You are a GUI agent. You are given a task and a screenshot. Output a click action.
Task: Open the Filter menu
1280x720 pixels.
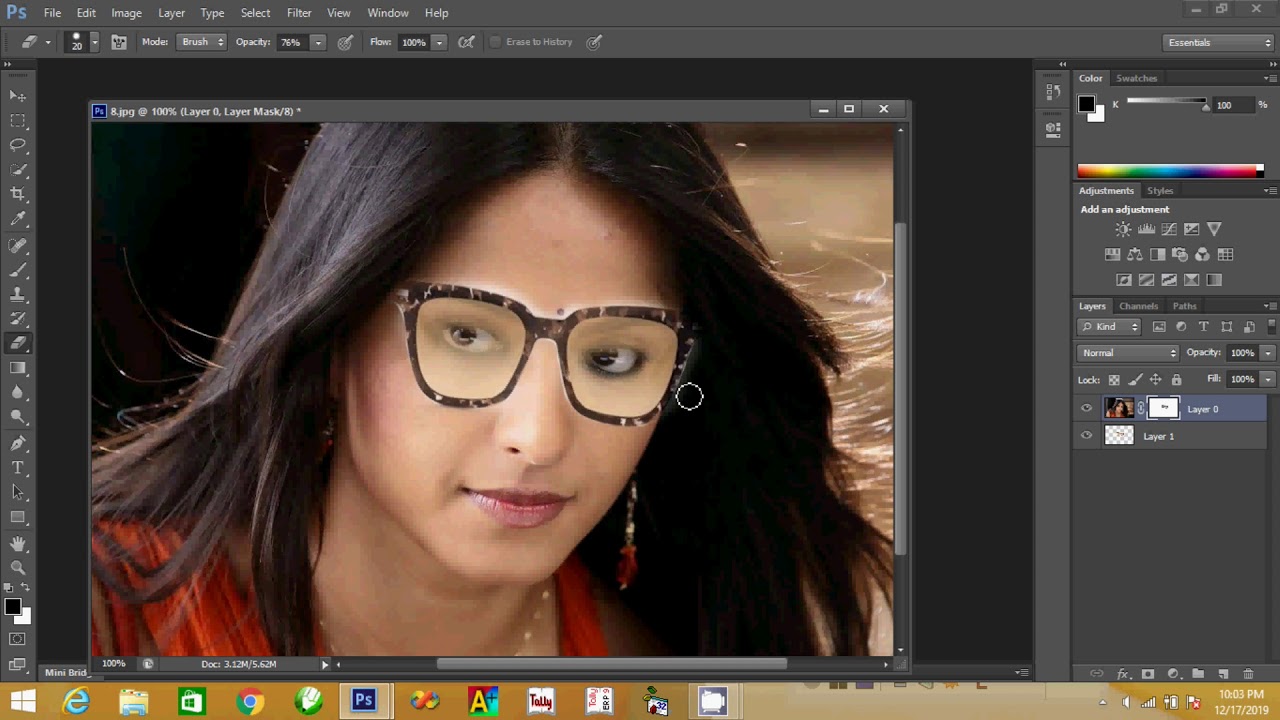coord(299,13)
